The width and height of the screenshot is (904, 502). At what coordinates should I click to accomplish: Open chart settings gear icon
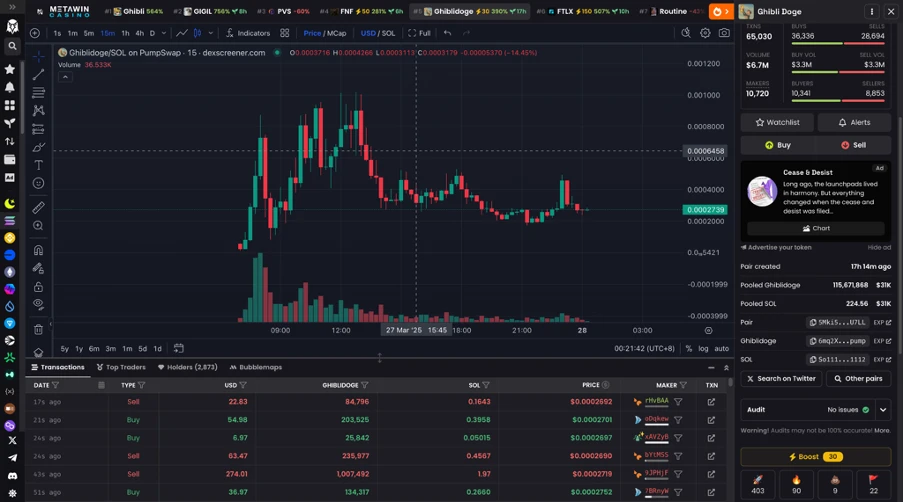[705, 33]
